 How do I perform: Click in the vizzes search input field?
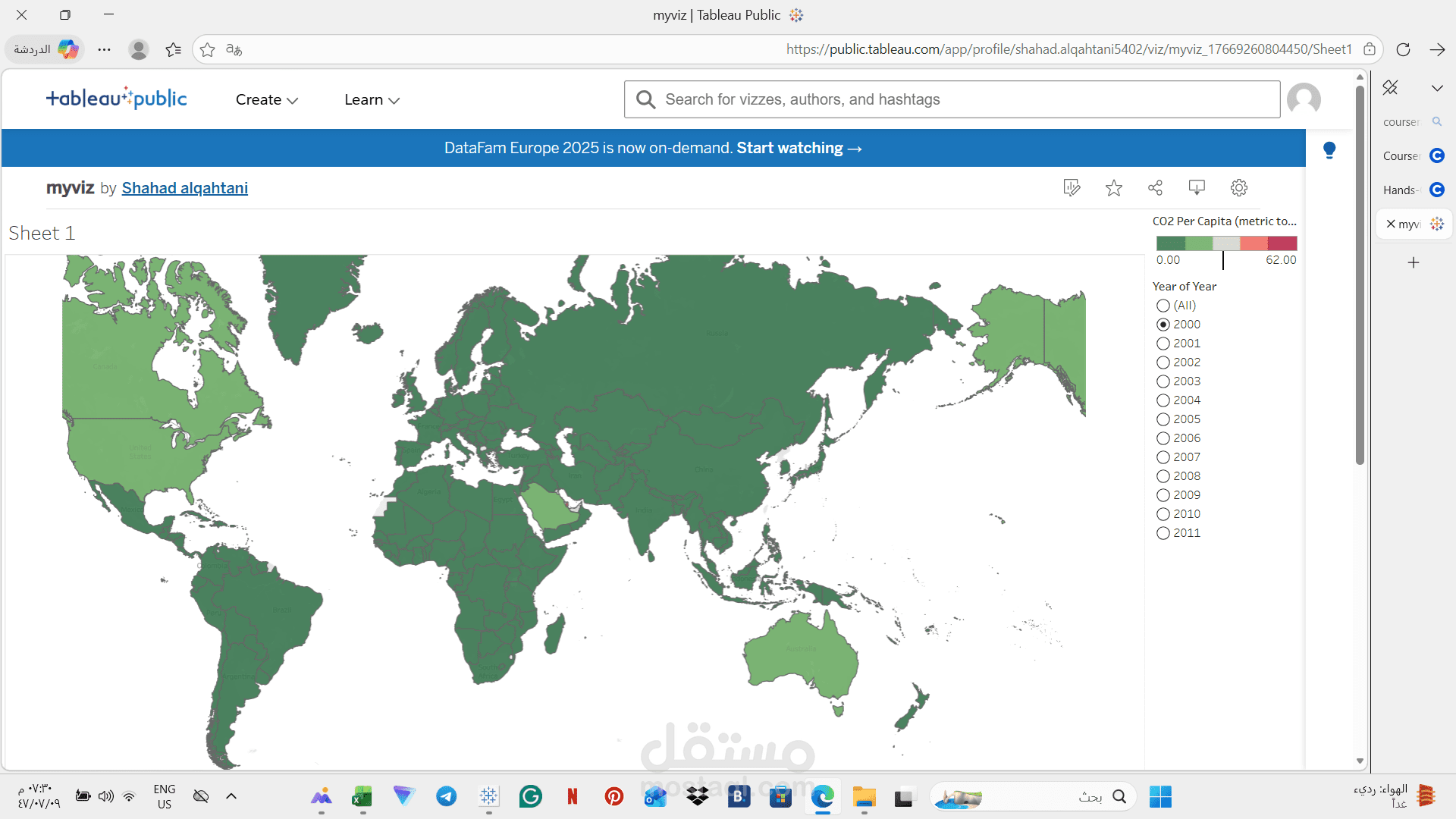952,99
